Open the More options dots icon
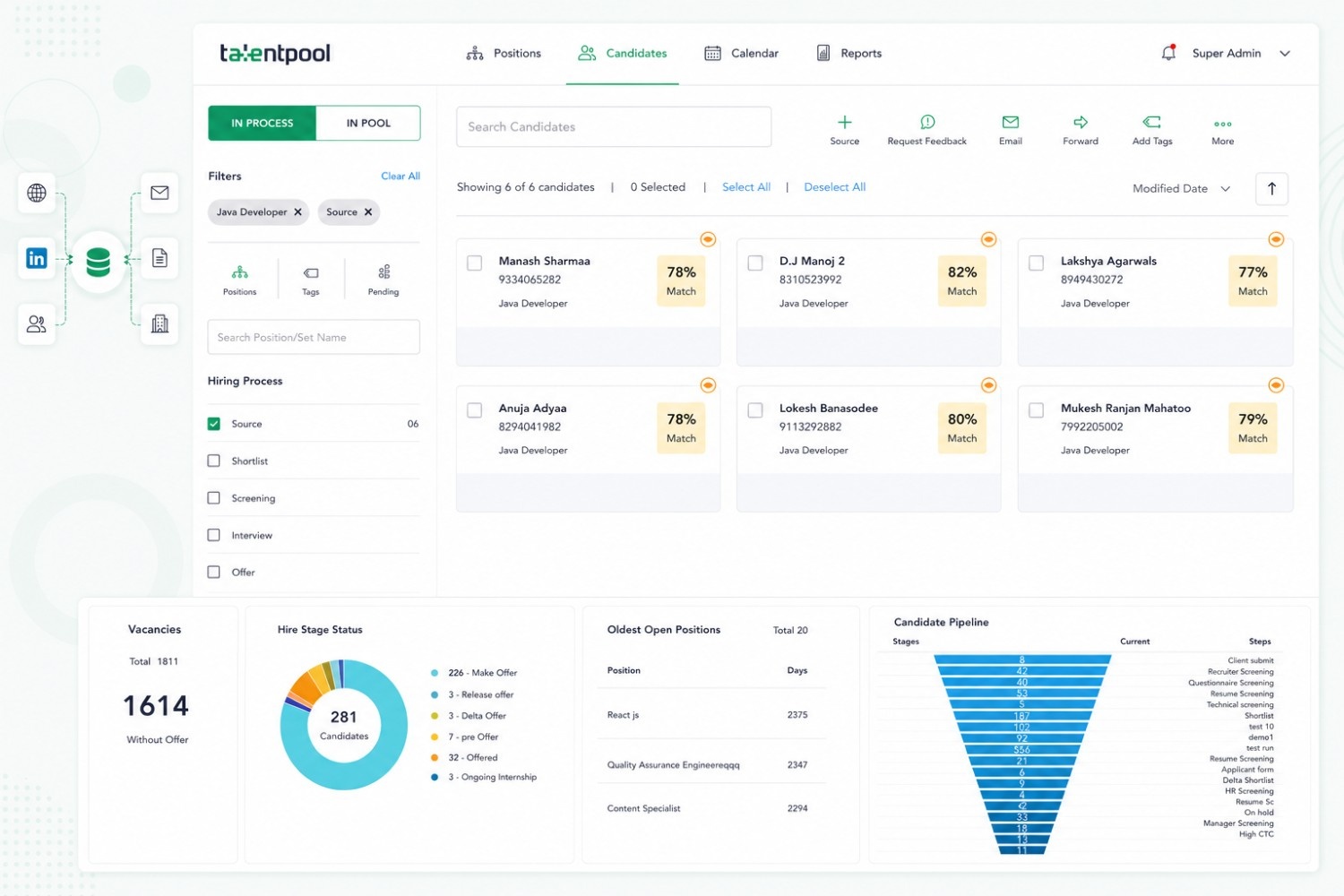The image size is (1344, 896). pyautogui.click(x=1223, y=124)
